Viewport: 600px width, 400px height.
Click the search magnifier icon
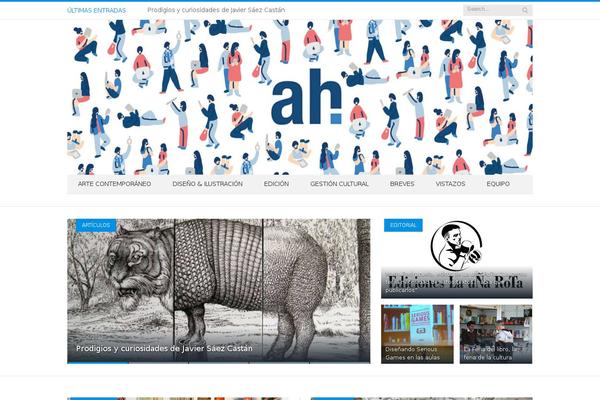tap(525, 10)
